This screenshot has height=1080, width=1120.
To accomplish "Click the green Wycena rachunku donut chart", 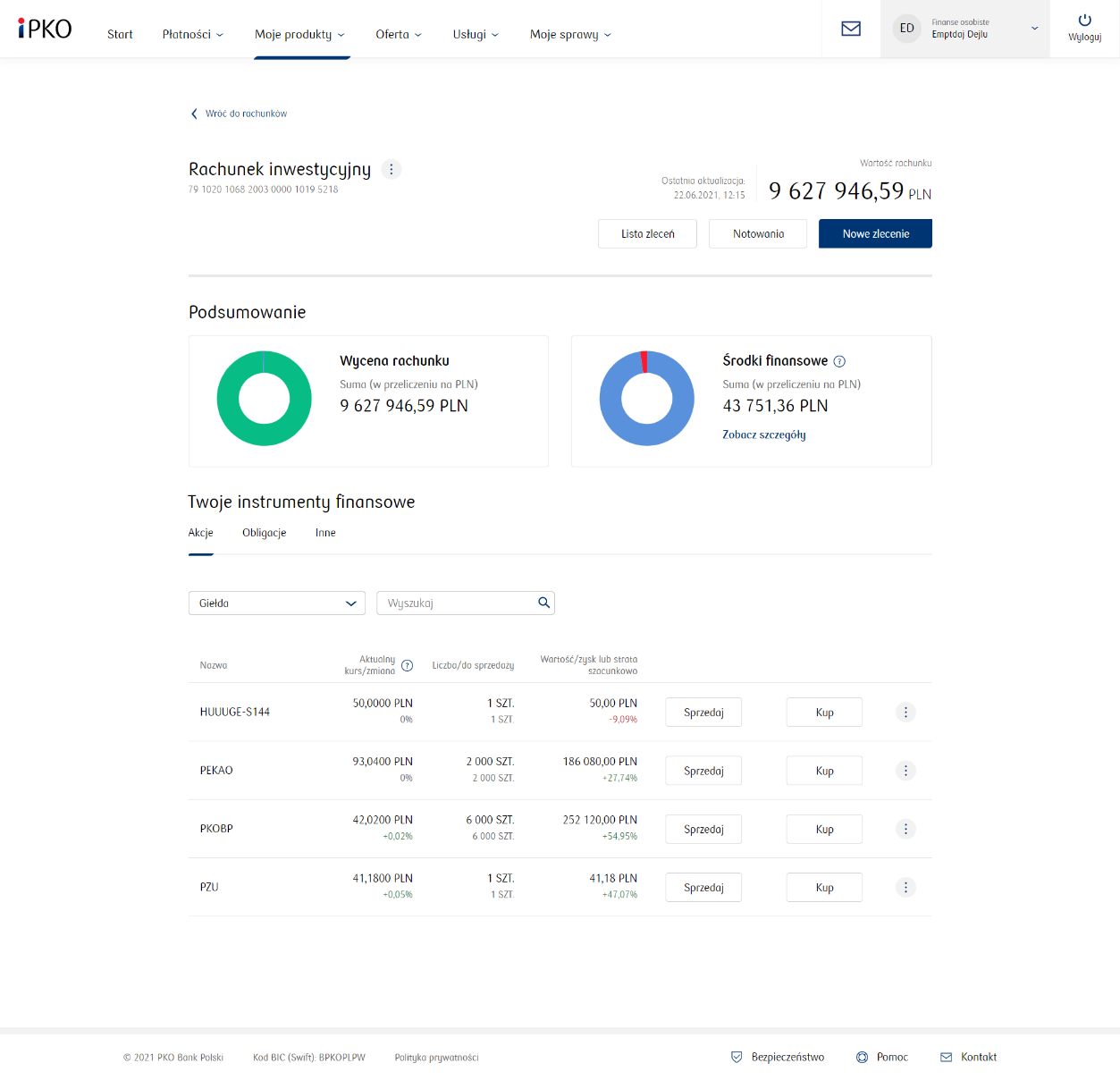I will click(265, 399).
